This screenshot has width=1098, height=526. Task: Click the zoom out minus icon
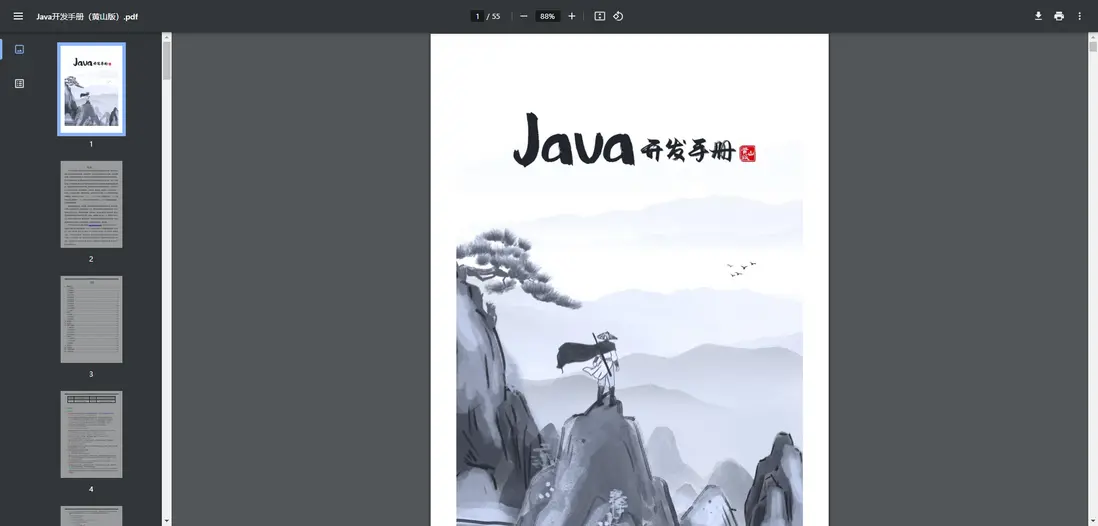click(524, 16)
